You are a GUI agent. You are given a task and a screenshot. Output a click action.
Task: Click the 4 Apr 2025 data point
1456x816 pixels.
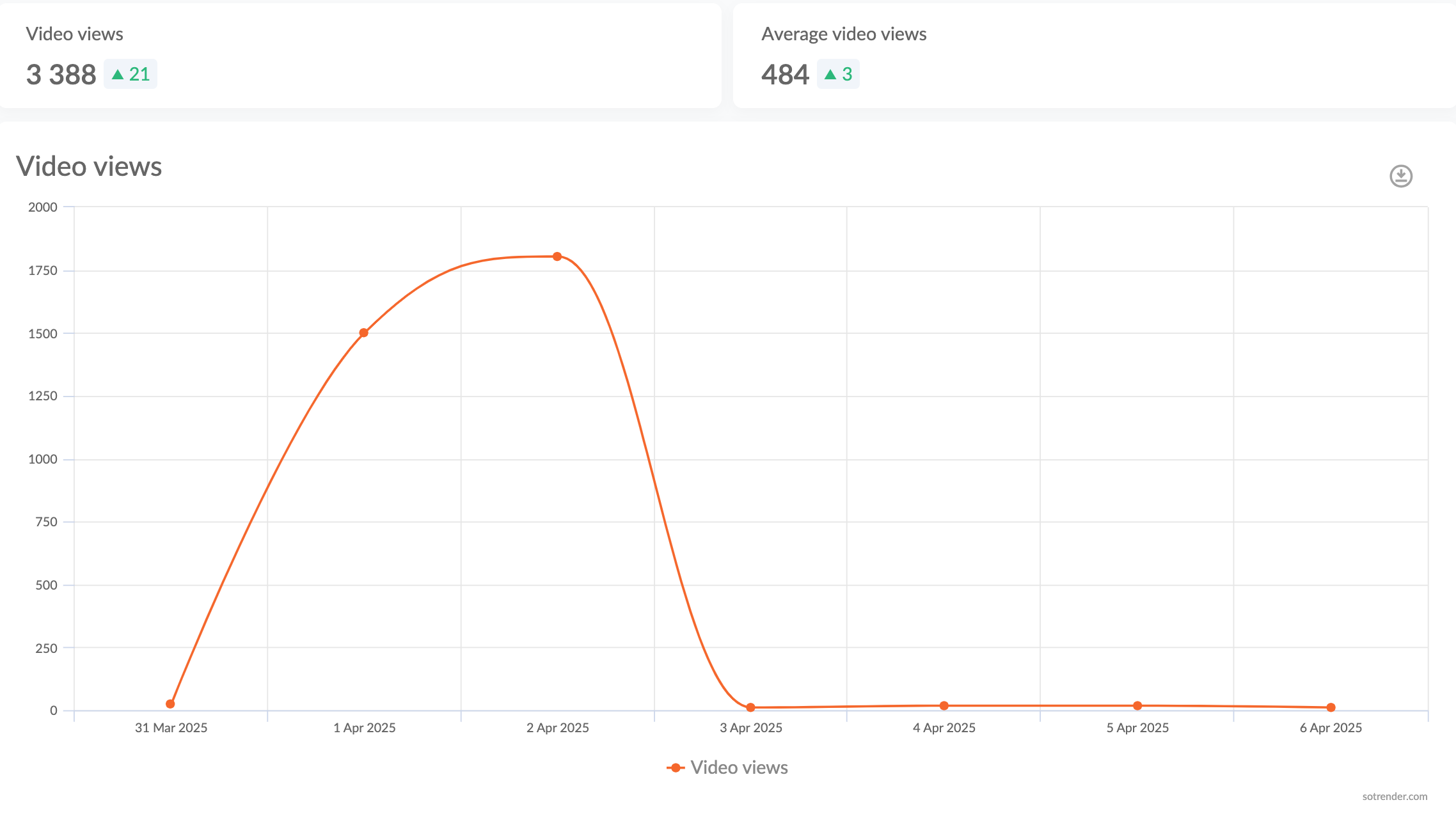click(x=944, y=706)
